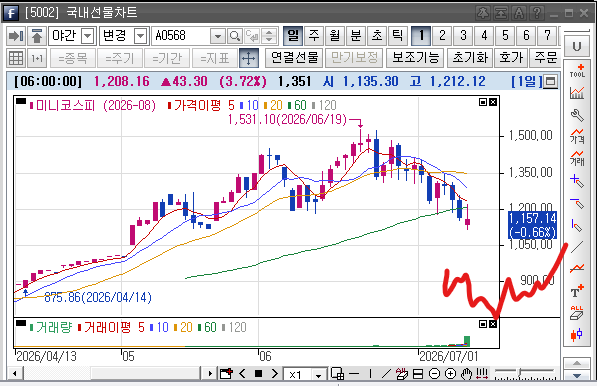Open the symbol search magnifier icon
Viewport: 597px width, 386px height.
click(235, 36)
